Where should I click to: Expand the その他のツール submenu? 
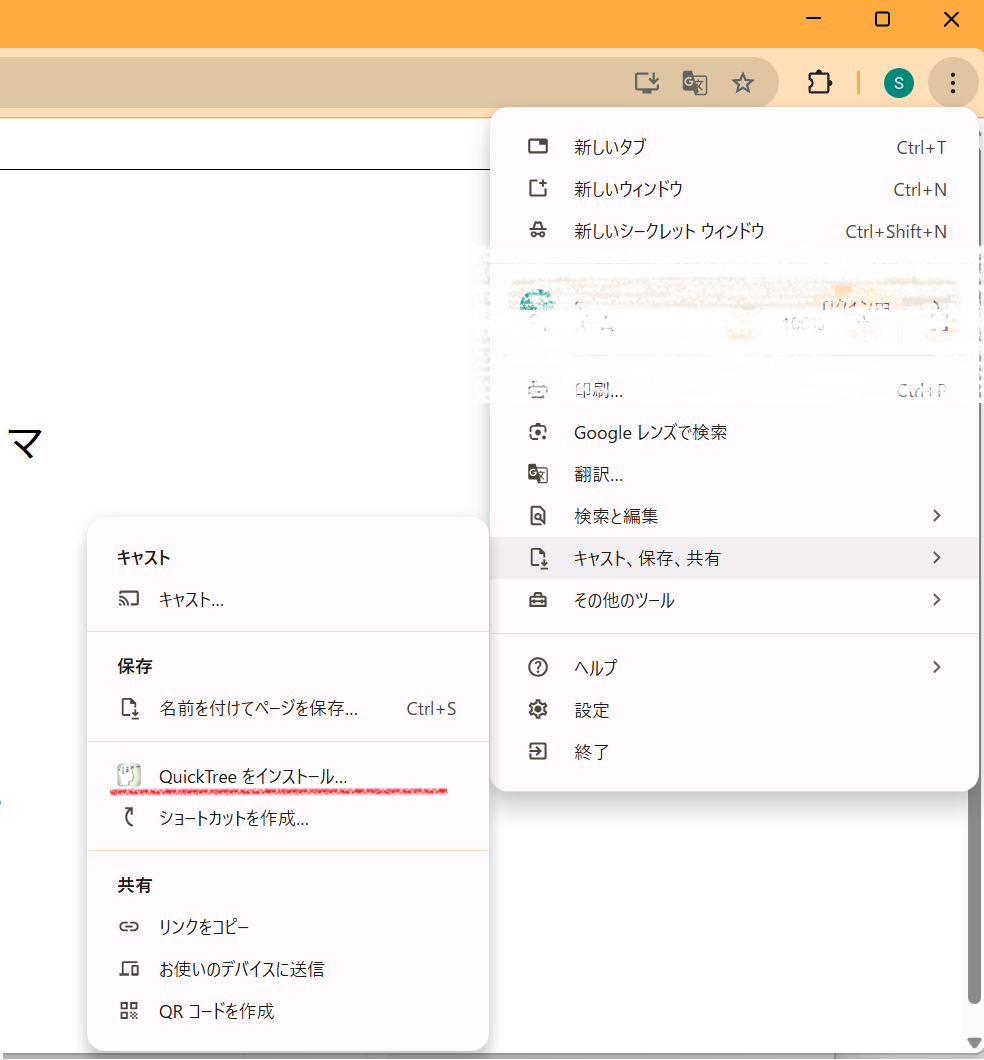pyautogui.click(x=937, y=600)
